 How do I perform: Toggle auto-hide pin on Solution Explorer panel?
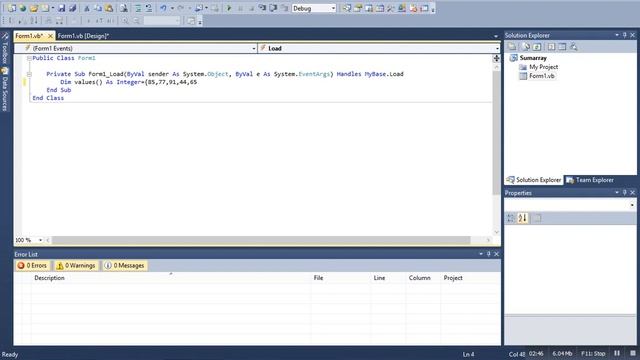click(624, 36)
